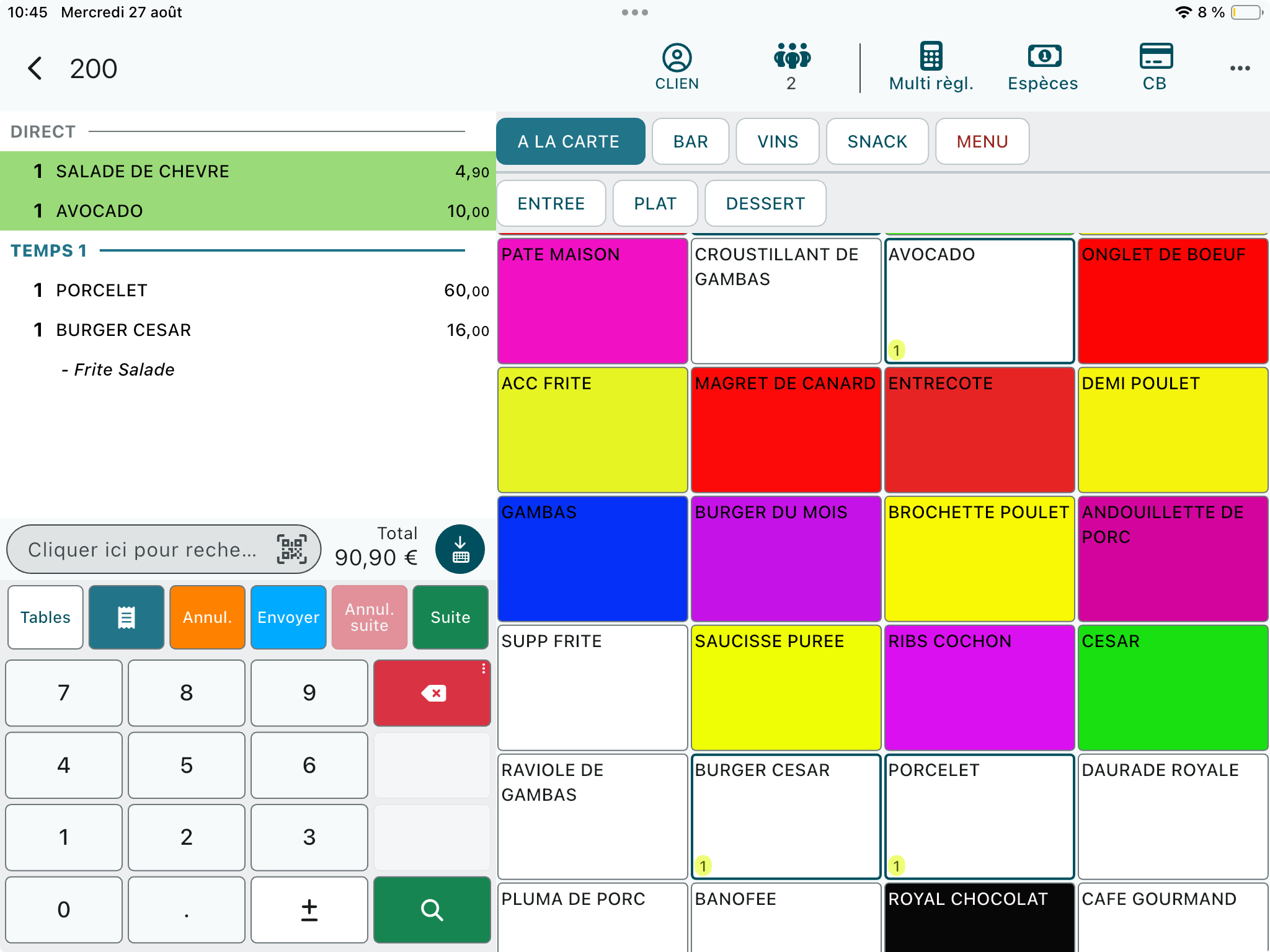Image resolution: width=1270 pixels, height=952 pixels.
Task: Tap the plus-minus sign key
Action: pos(309,910)
